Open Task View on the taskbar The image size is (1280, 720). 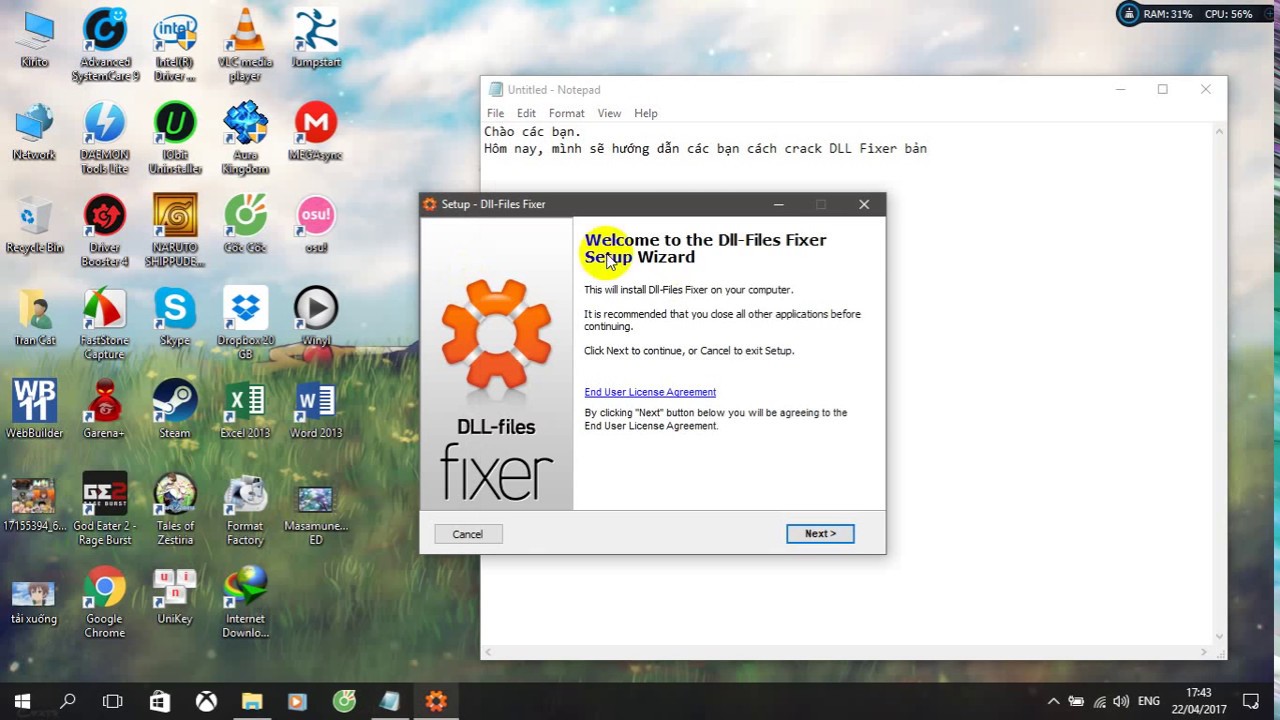pos(113,701)
